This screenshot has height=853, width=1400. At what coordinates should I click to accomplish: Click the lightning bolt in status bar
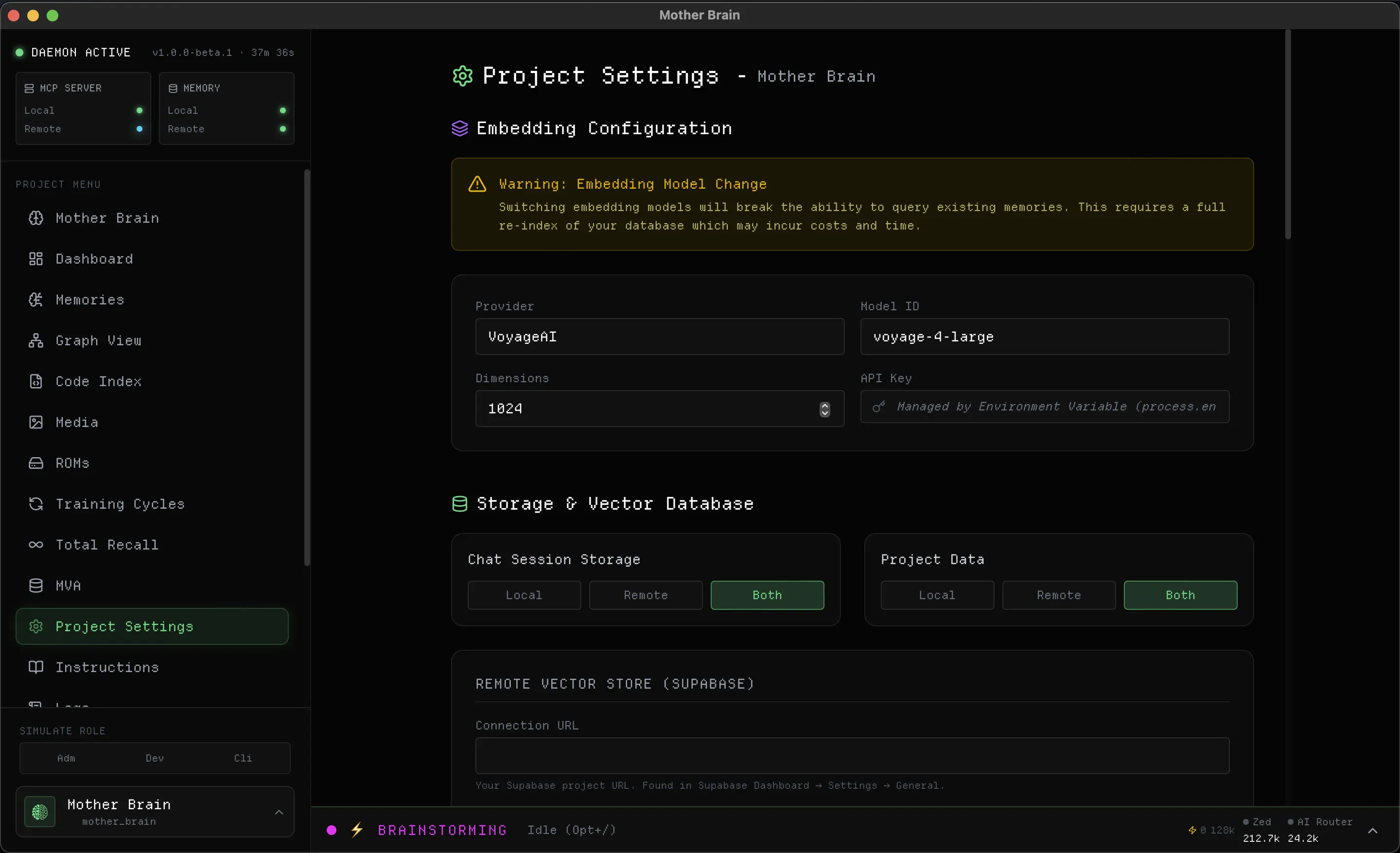click(357, 830)
